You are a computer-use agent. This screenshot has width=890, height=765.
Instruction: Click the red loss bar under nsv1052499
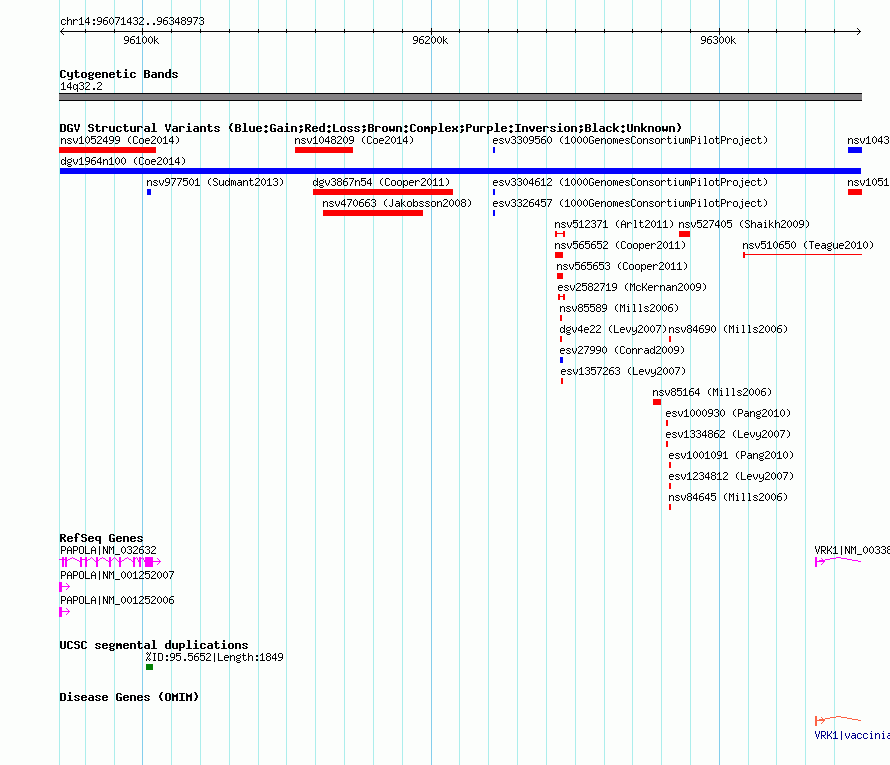coord(107,150)
